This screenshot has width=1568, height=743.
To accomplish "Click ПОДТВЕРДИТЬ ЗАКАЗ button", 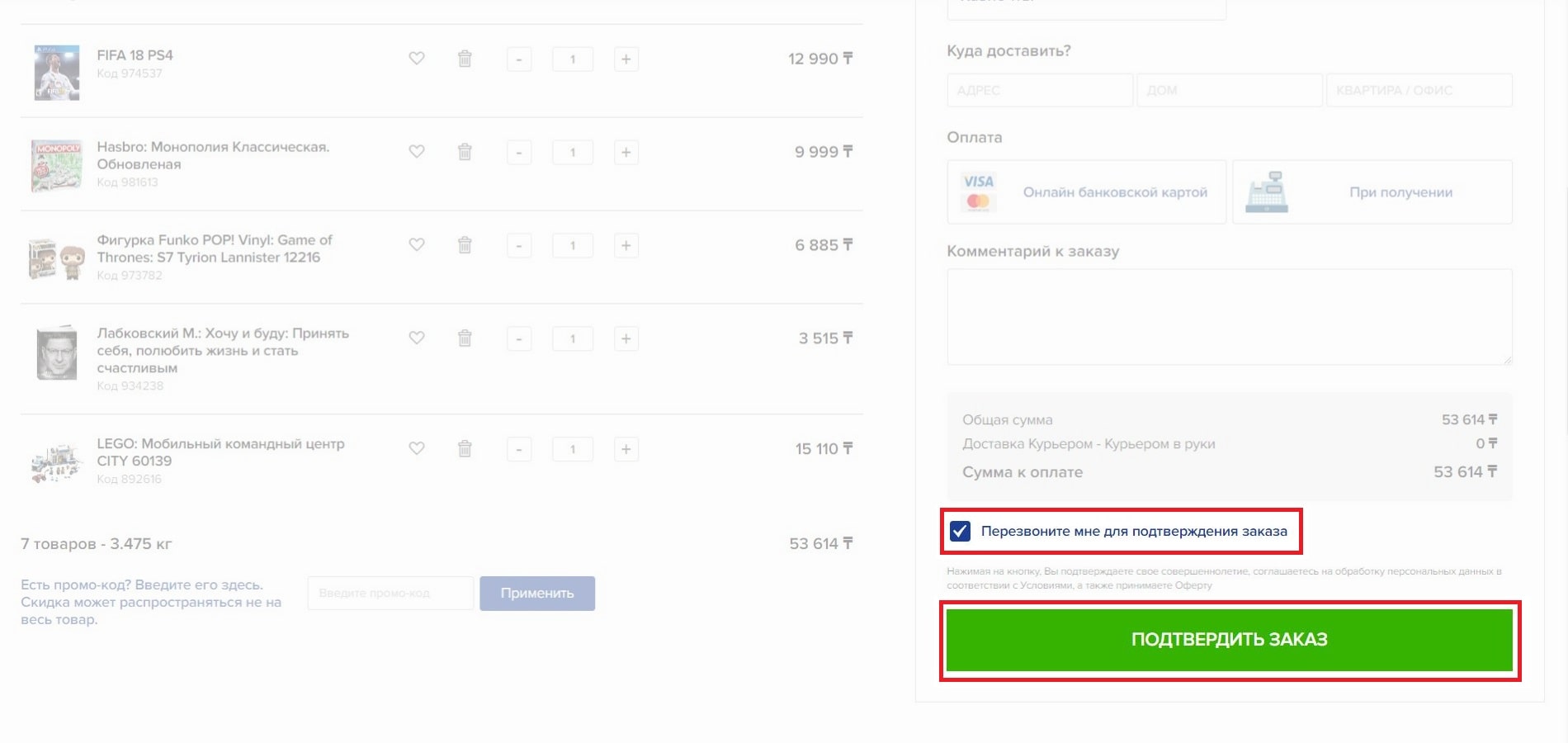I will 1230,640.
